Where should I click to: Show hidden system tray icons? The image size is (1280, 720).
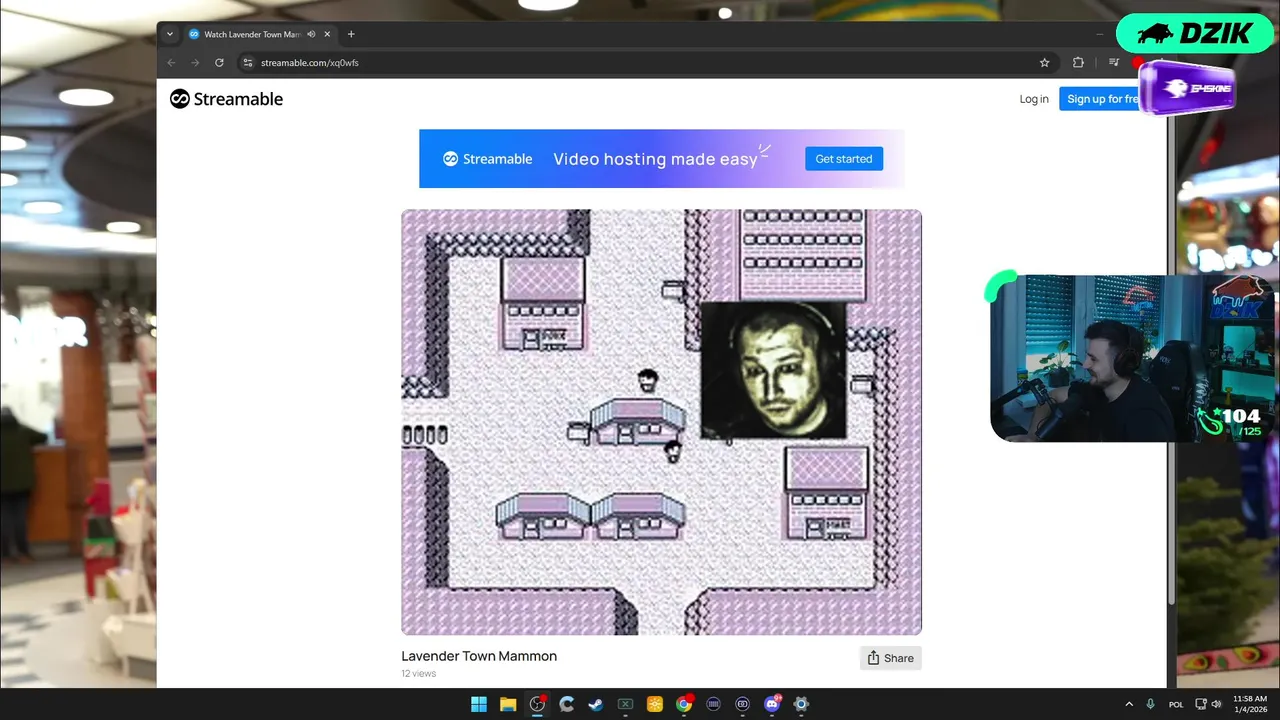point(1129,704)
